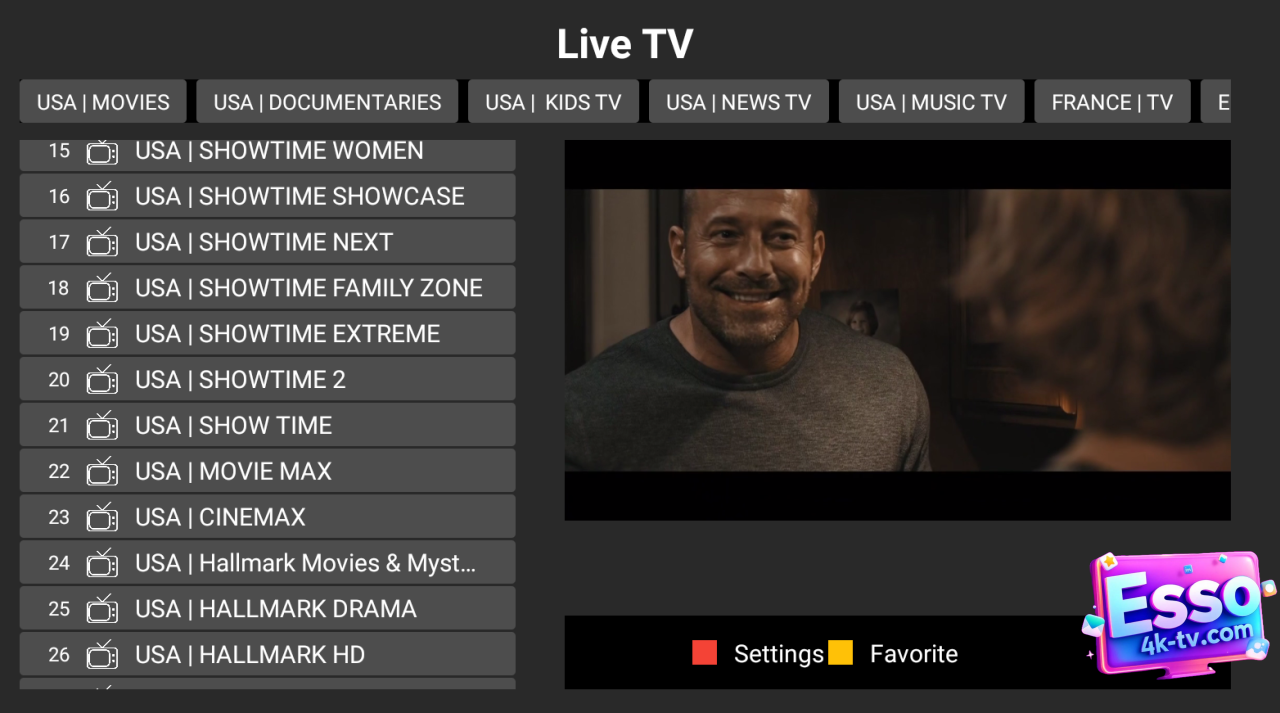This screenshot has height=713, width=1280.
Task: Switch to the FRANCE | TV tab
Action: (1112, 102)
